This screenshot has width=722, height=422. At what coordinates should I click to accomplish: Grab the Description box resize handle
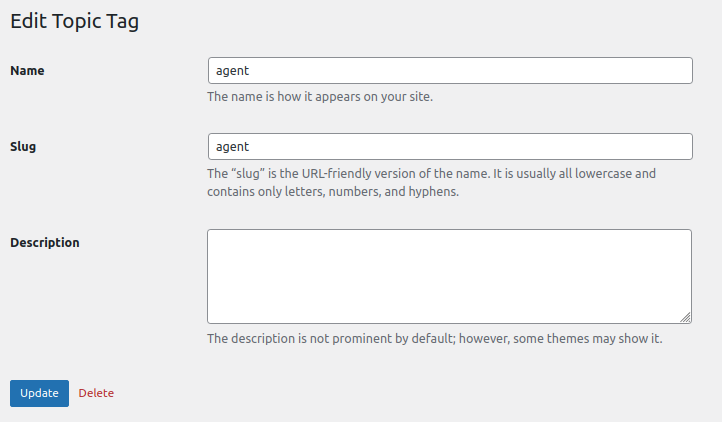[686, 317]
